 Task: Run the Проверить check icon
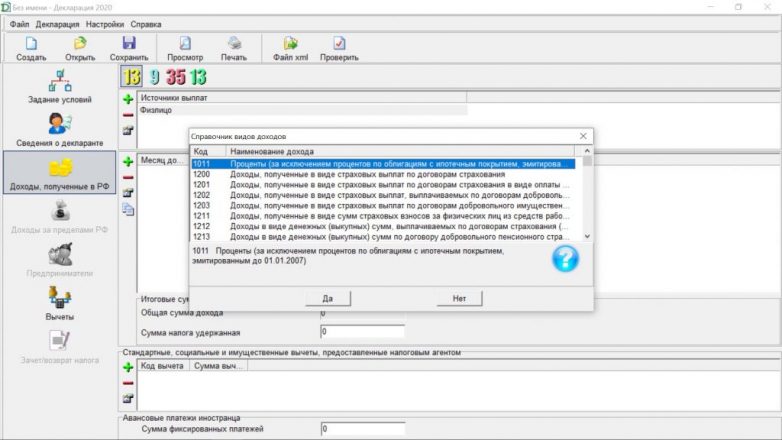(339, 44)
